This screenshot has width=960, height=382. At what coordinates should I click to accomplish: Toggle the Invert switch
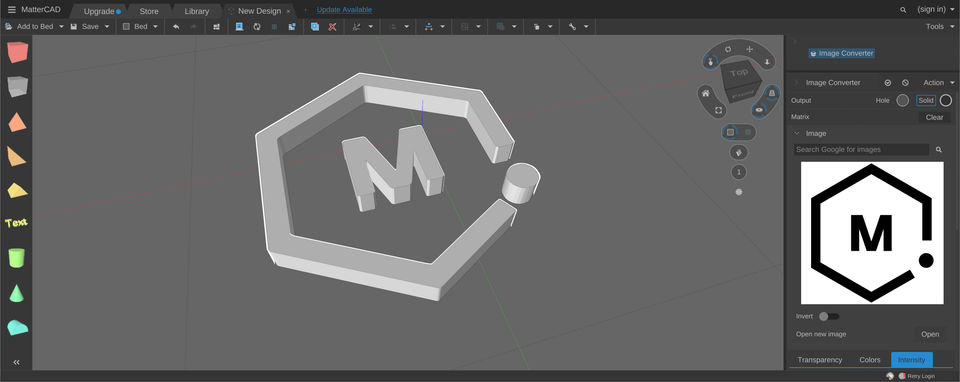830,316
